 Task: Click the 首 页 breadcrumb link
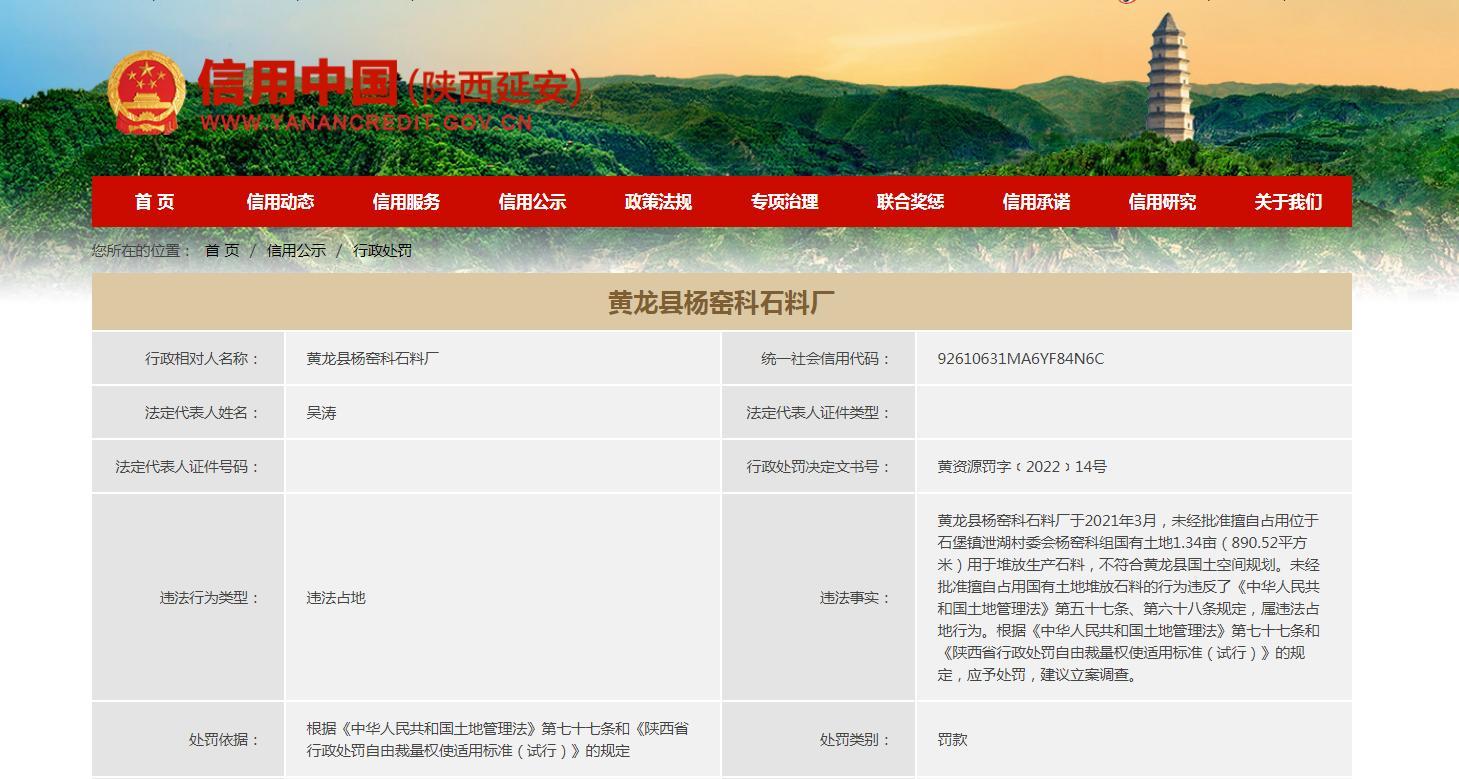(x=222, y=251)
